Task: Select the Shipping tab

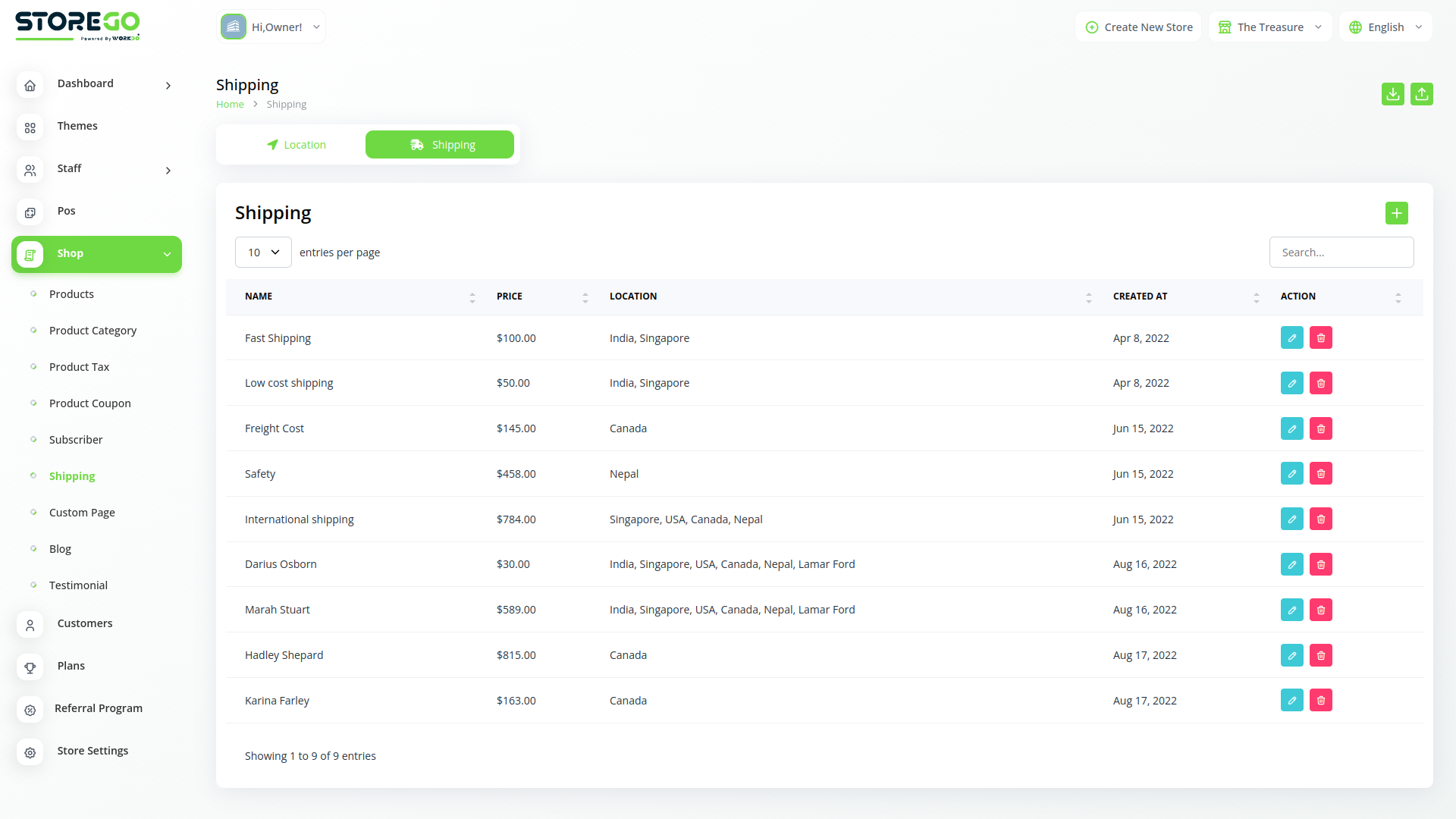Action: [440, 144]
